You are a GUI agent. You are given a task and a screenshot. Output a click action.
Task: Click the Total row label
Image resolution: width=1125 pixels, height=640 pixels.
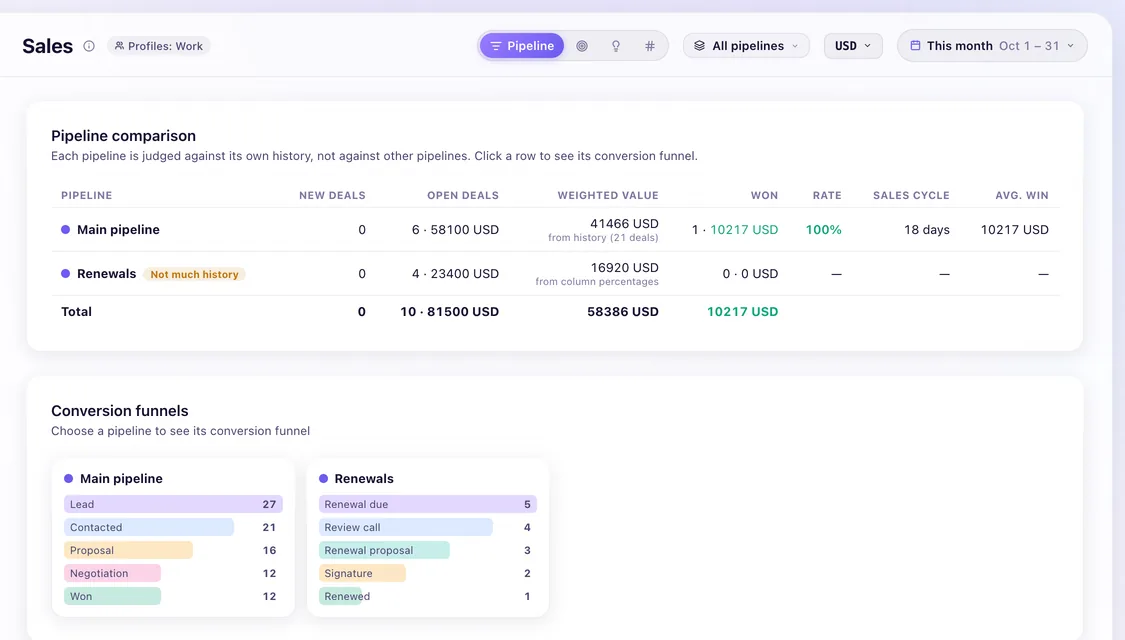tap(76, 311)
